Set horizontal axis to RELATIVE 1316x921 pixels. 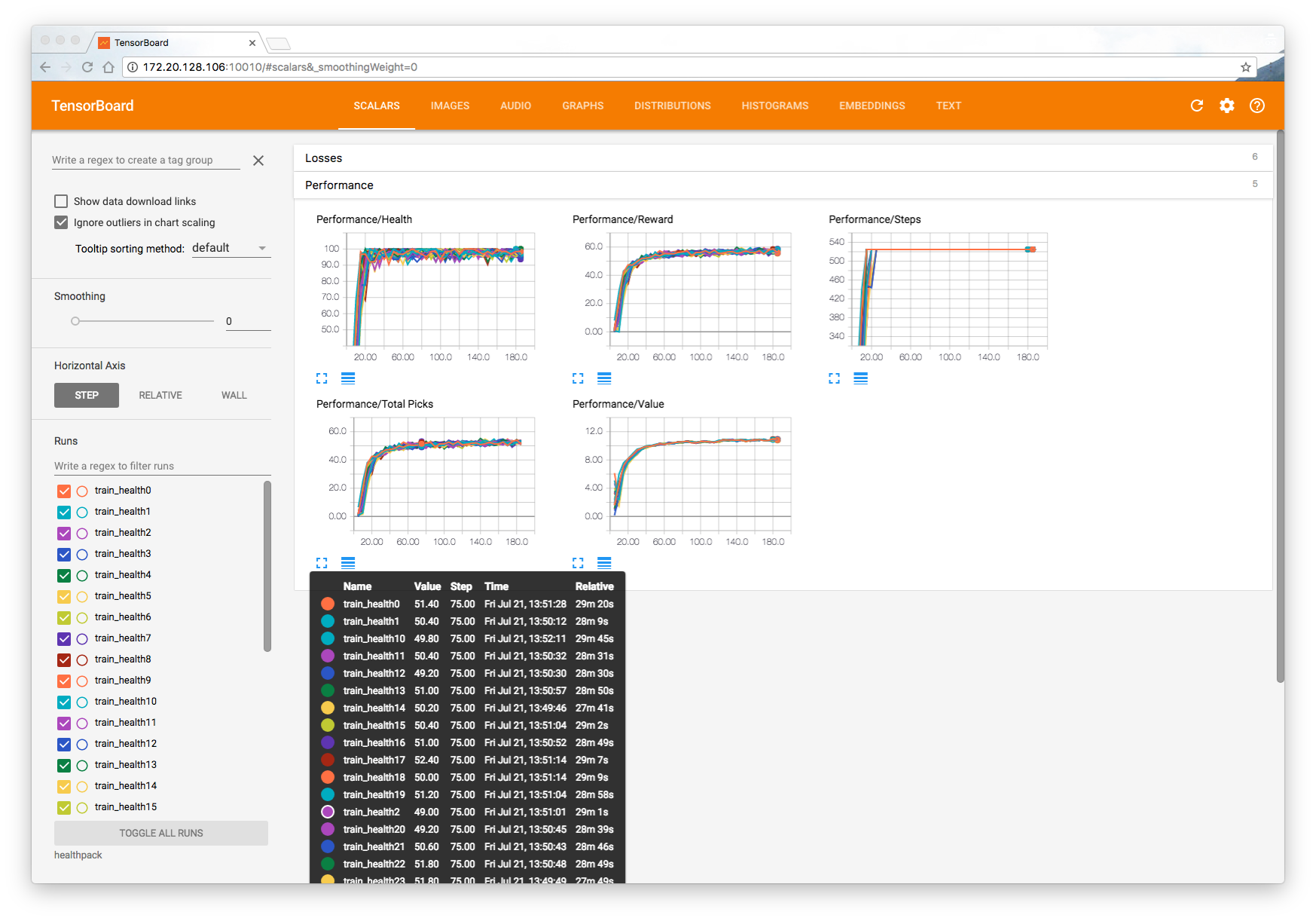pyautogui.click(x=160, y=395)
